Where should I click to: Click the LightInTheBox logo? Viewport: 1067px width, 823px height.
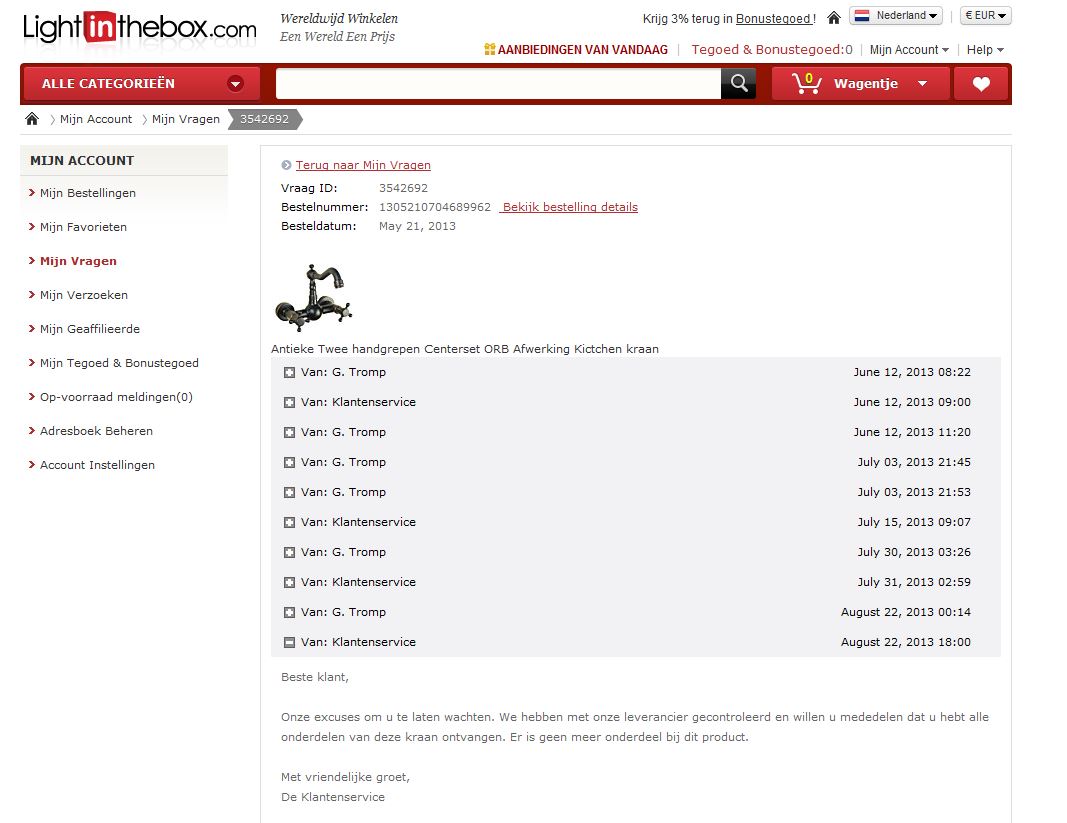[x=139, y=28]
